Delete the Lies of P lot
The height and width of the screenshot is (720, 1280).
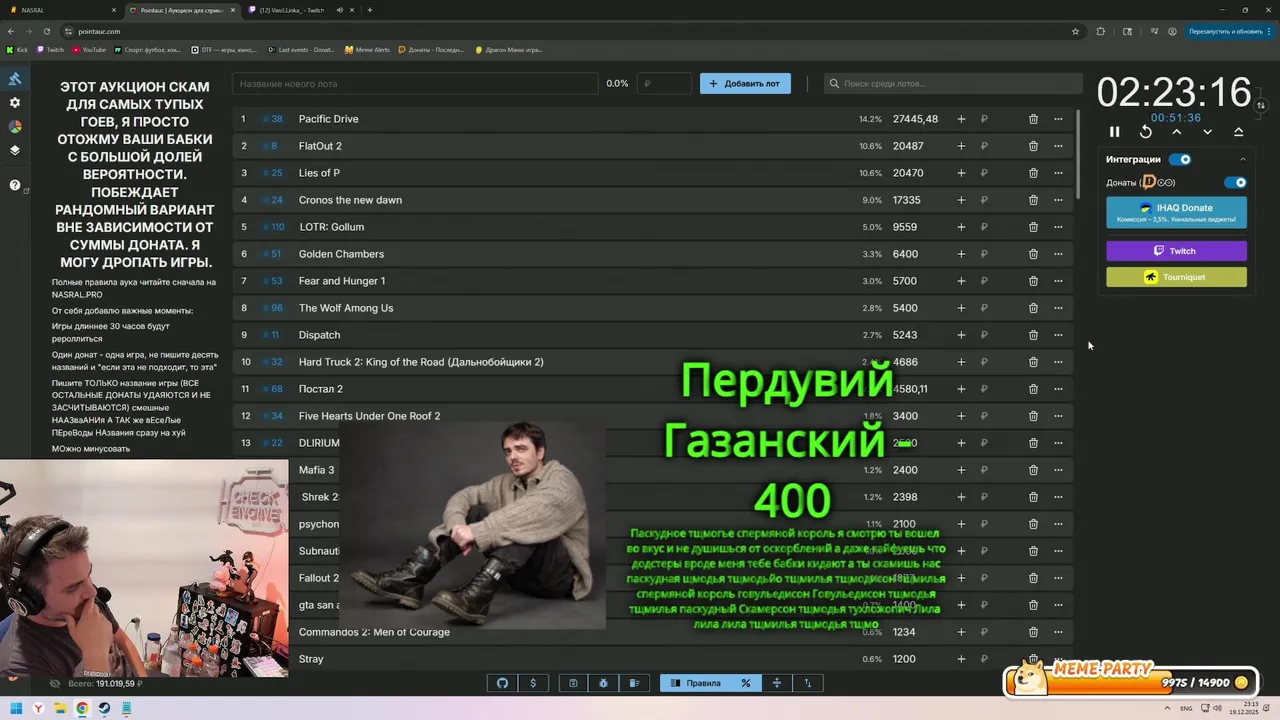click(1033, 173)
